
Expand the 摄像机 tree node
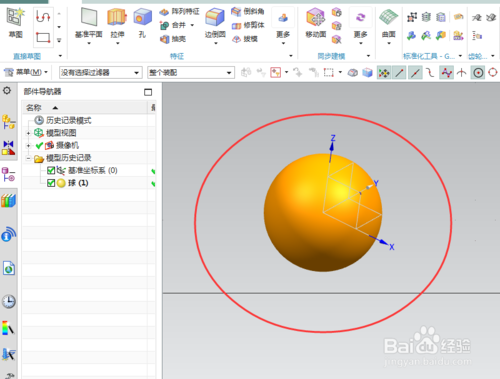coord(28,145)
